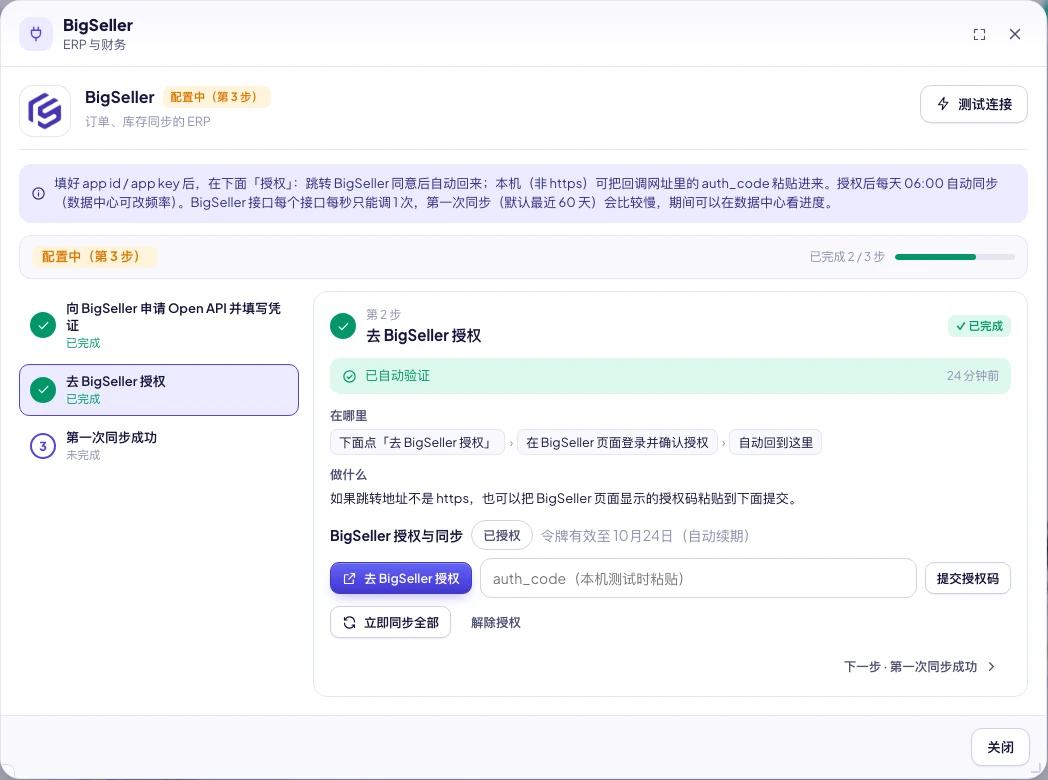Click the lightning icon on 测试连接
This screenshot has height=780, width=1048.
pos(943,104)
